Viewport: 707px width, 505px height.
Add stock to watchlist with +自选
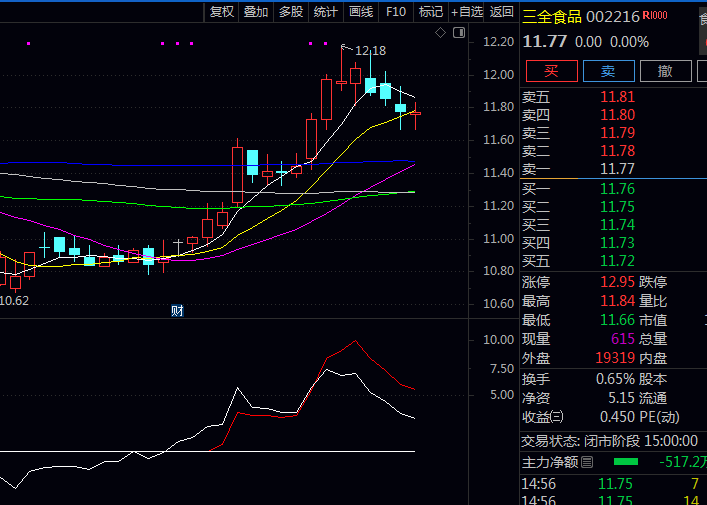coord(467,12)
